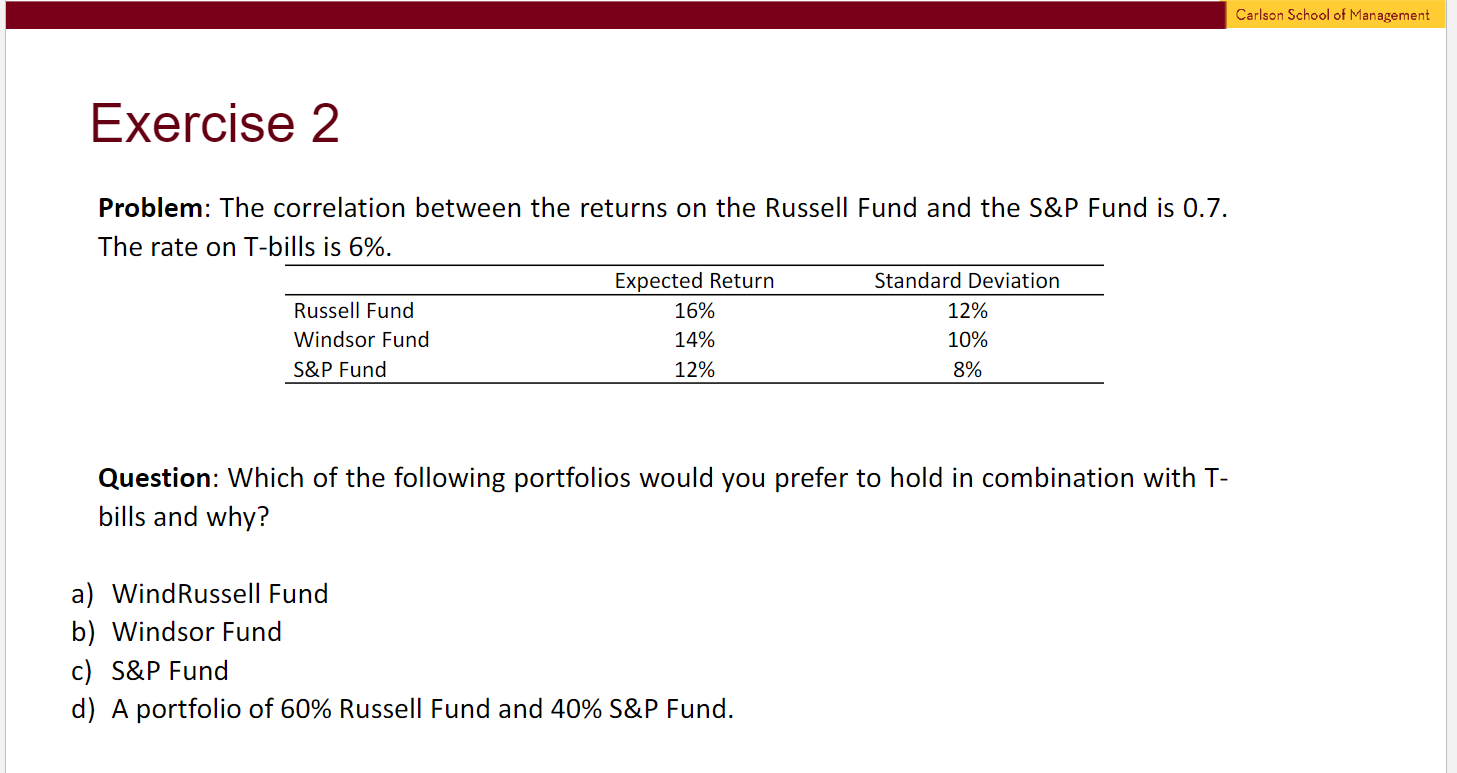Image resolution: width=1457 pixels, height=773 pixels.
Task: Click the Exercise 2 heading
Action: point(215,124)
